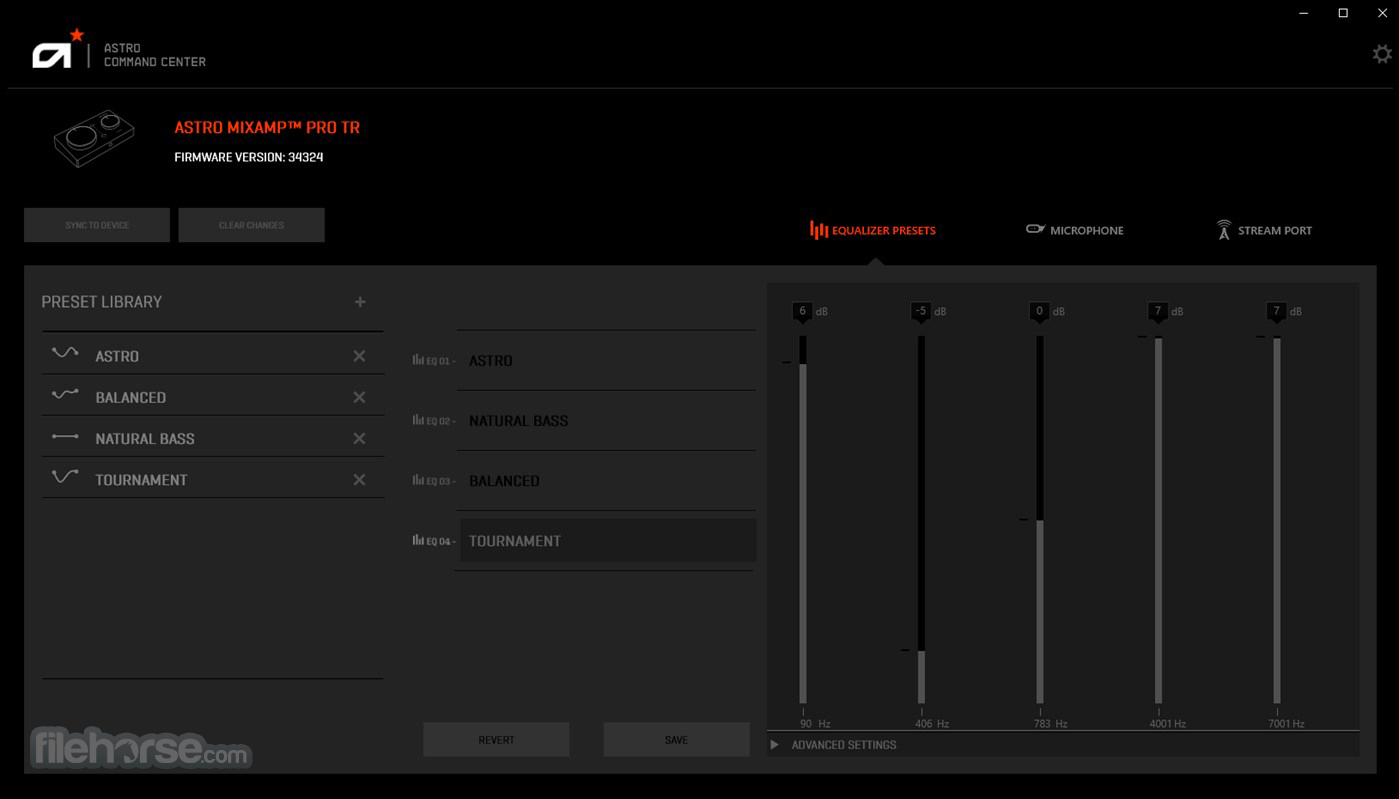Click the 7 dB box above 7001 Hz
This screenshot has width=1399, height=799.
1276,311
